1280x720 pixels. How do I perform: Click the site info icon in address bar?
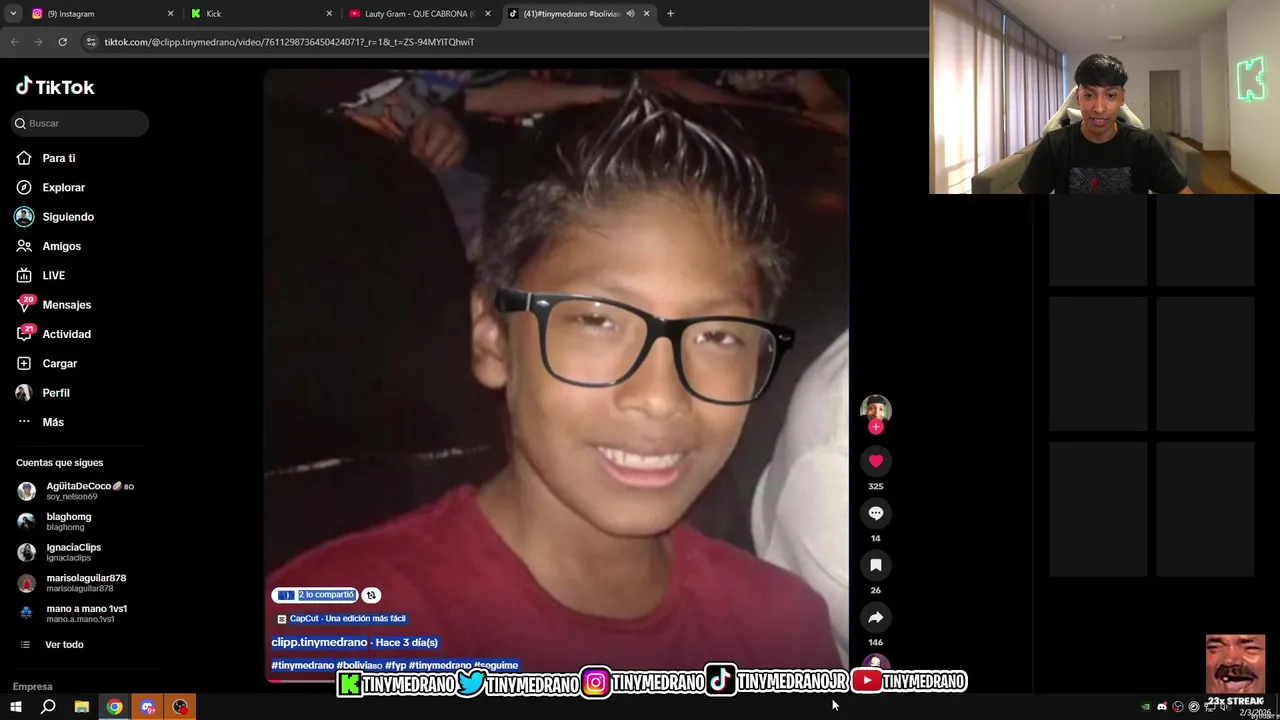[91, 42]
